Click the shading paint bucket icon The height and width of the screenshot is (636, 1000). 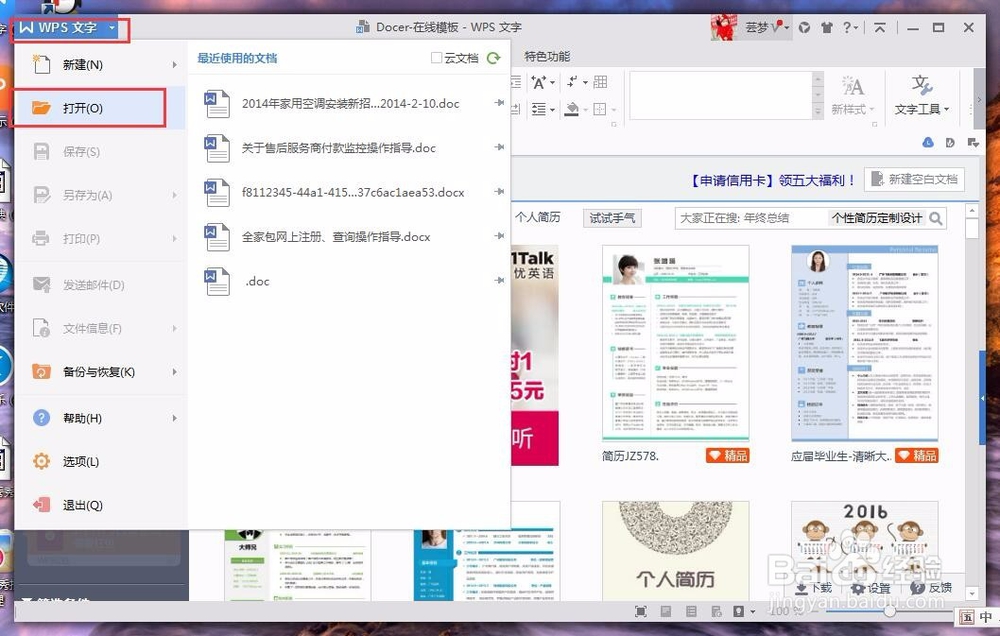coord(572,109)
